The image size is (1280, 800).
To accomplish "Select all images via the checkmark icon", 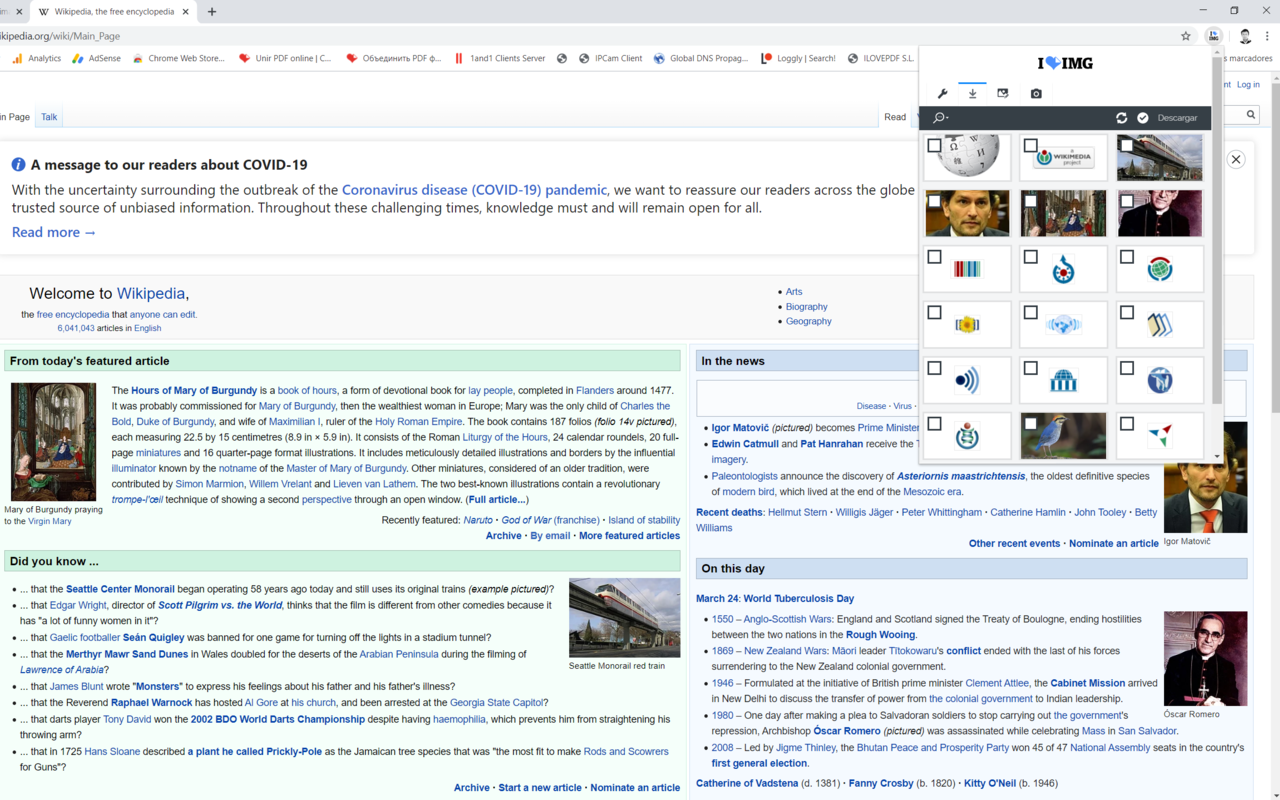I will point(1142,117).
